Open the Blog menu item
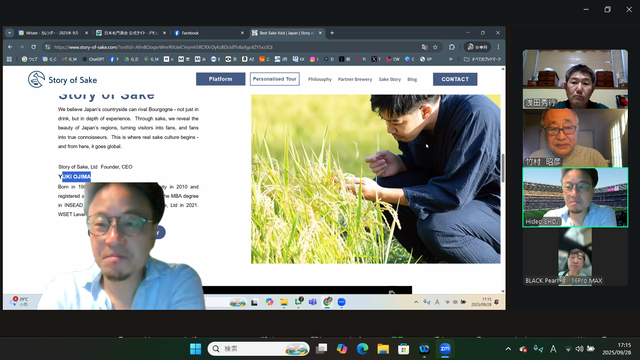Viewport: 640px width, 360px height. pyautogui.click(x=412, y=80)
